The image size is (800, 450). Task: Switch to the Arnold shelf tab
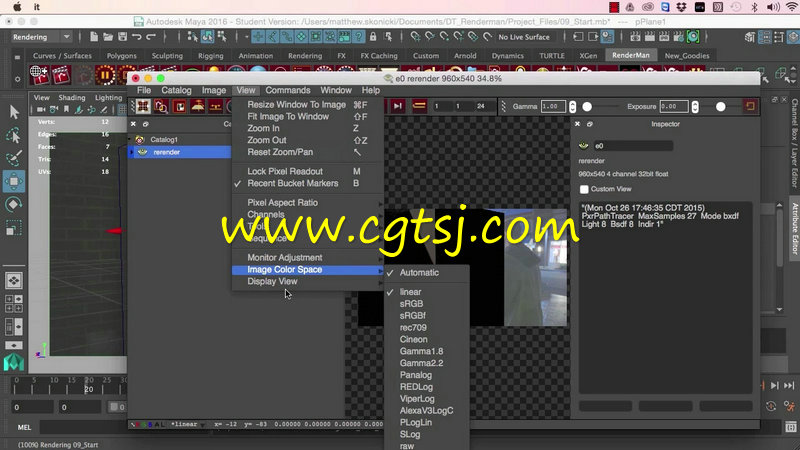pyautogui.click(x=465, y=56)
